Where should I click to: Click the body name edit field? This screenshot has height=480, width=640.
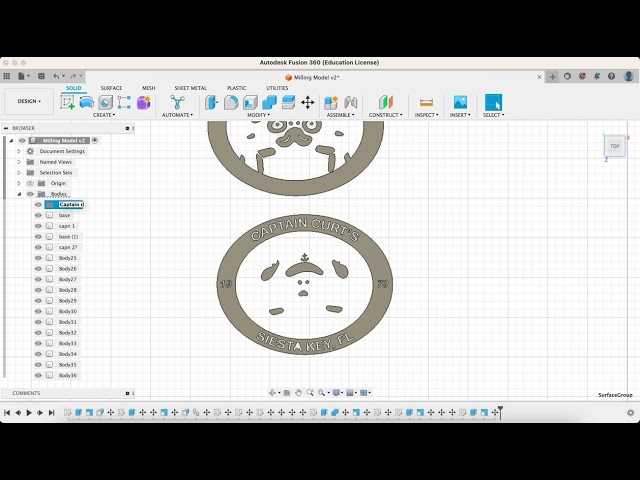(71, 204)
